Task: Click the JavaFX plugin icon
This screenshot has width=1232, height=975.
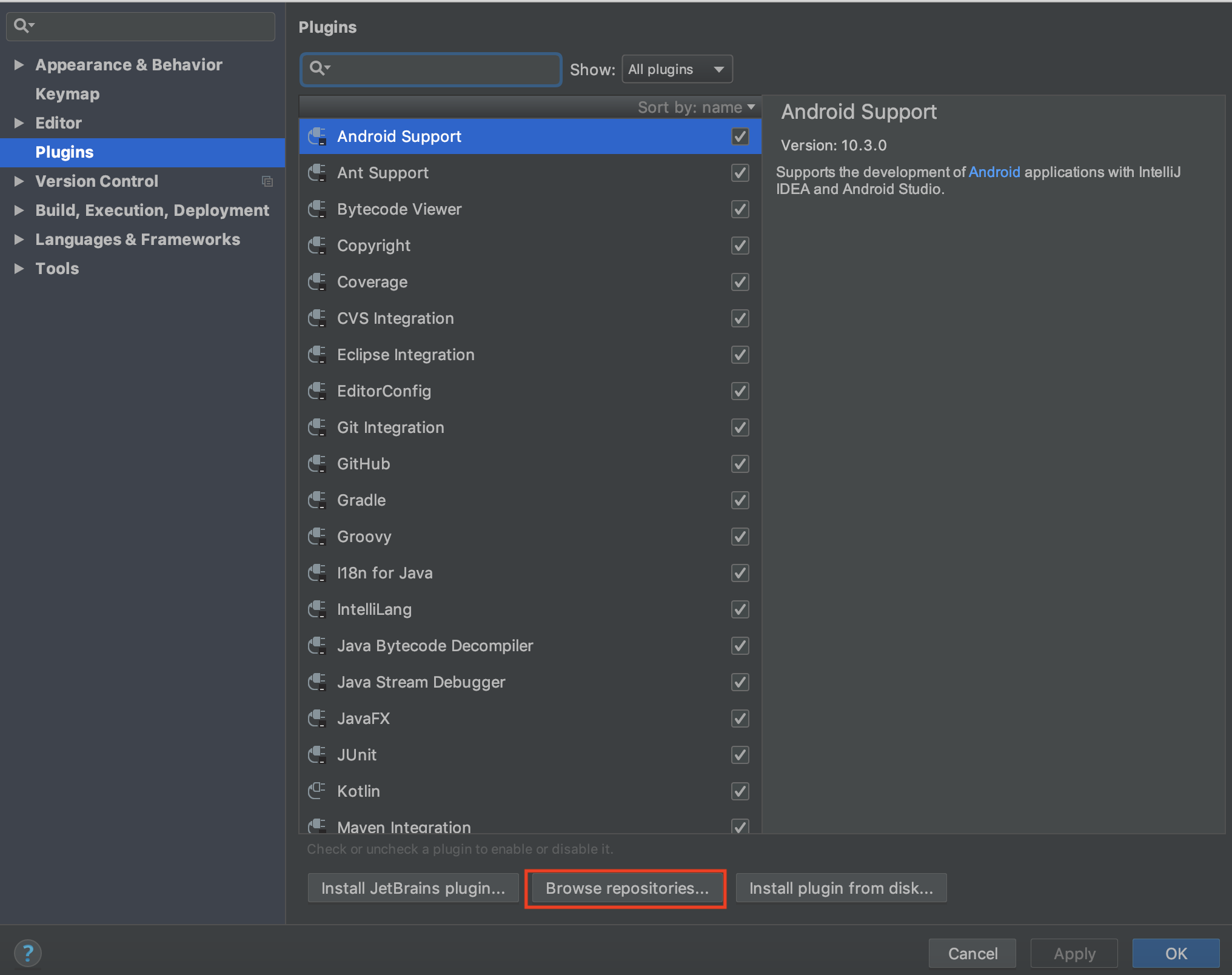Action: pyautogui.click(x=317, y=719)
